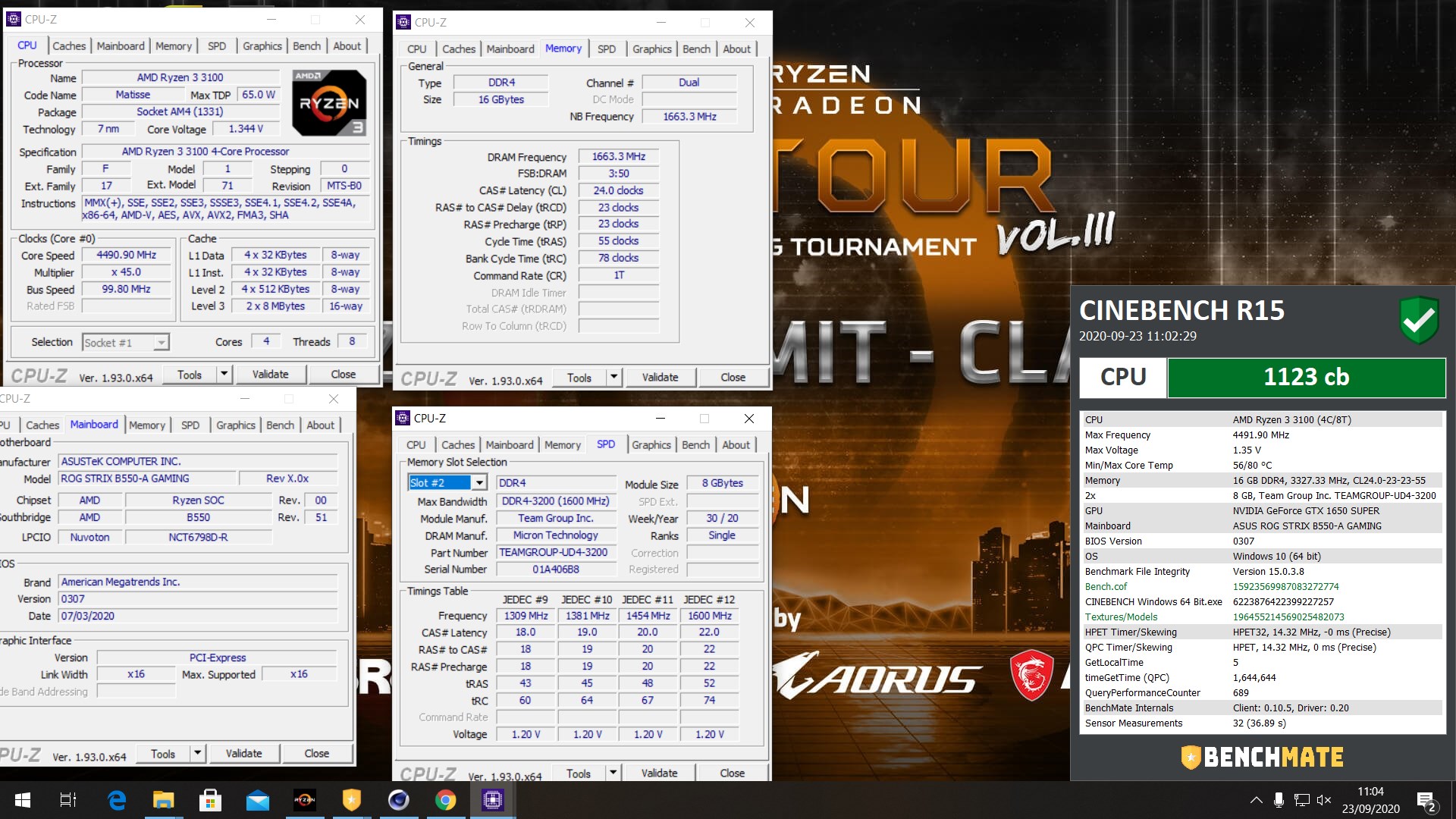The width and height of the screenshot is (1456, 819).
Task: Open BenchMate shield taskbar icon
Action: coord(352,800)
